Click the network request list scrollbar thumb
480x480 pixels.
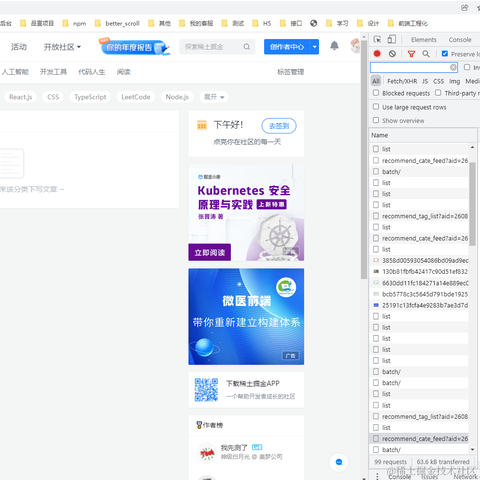point(472,204)
